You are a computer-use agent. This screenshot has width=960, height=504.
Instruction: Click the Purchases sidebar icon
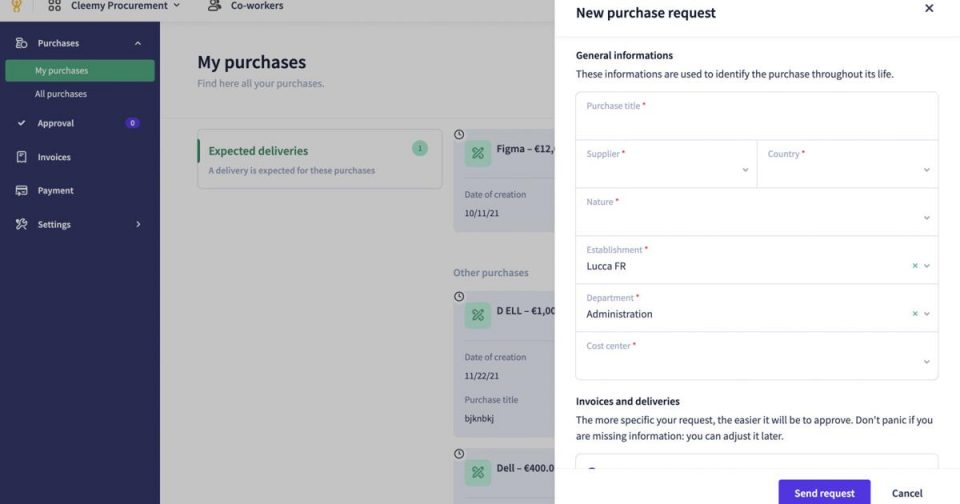[x=21, y=43]
